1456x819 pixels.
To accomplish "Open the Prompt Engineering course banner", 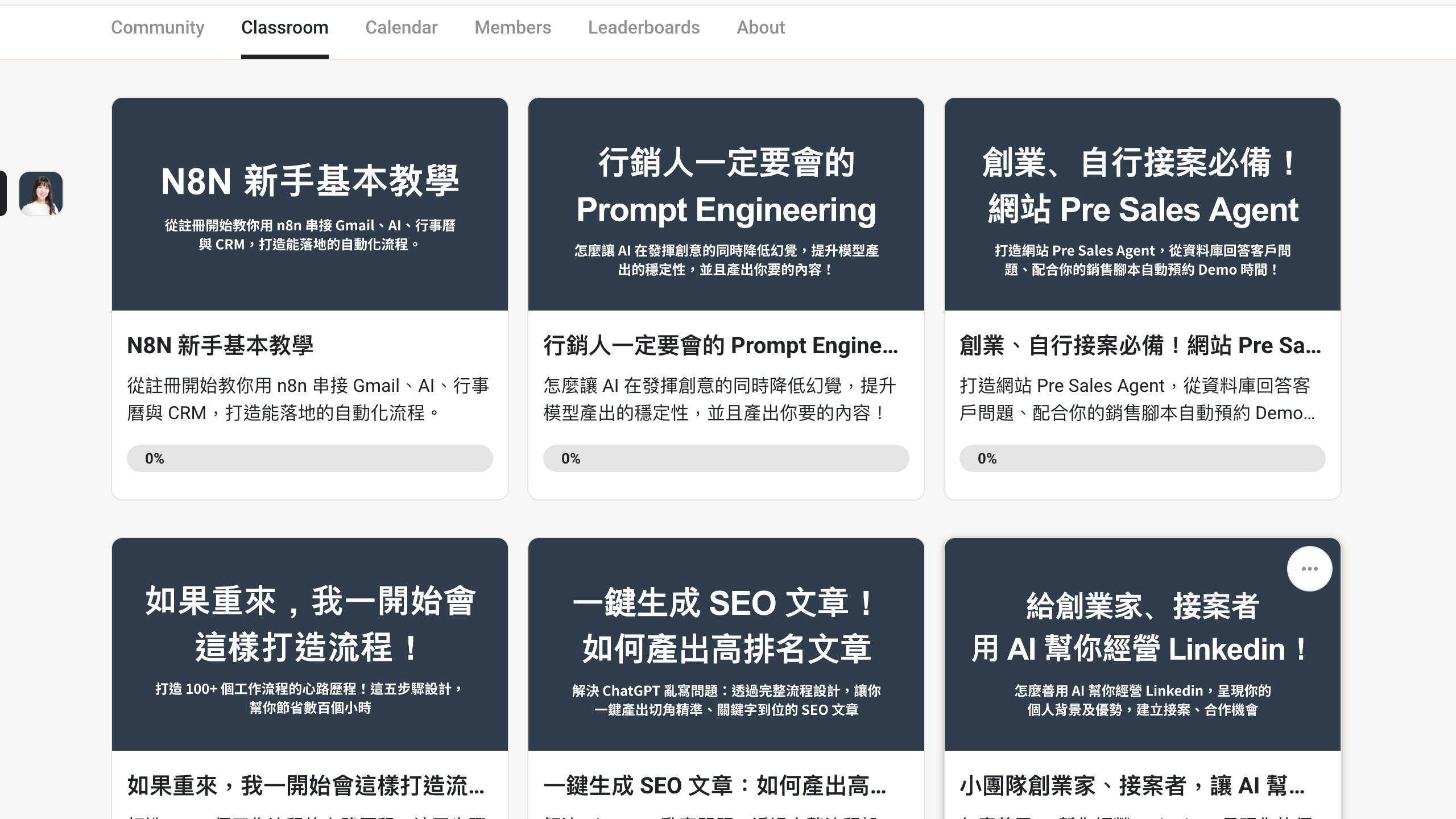I will [726, 204].
